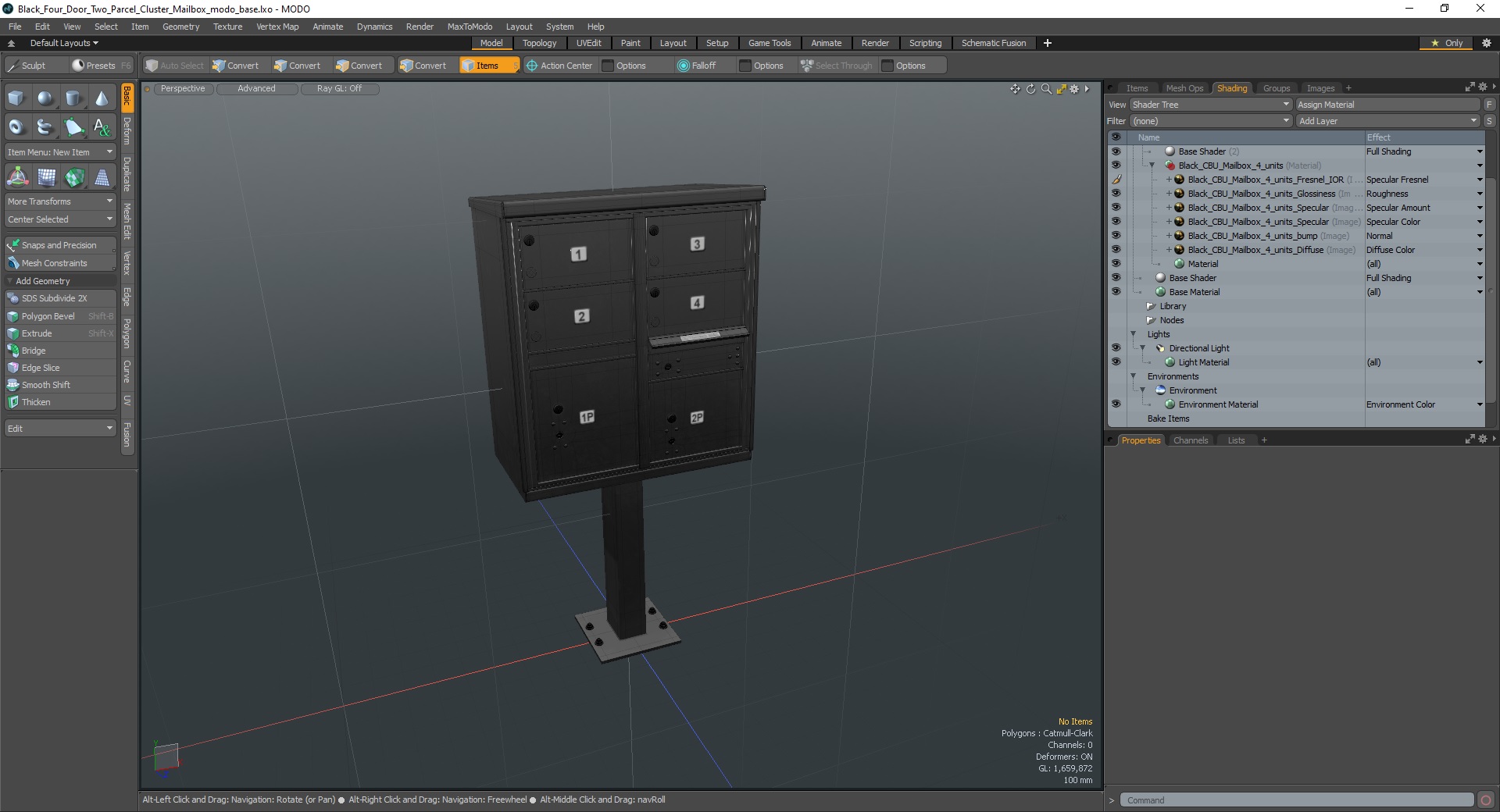The image size is (1500, 812).
Task: Click the Effect column header
Action: [1424, 137]
